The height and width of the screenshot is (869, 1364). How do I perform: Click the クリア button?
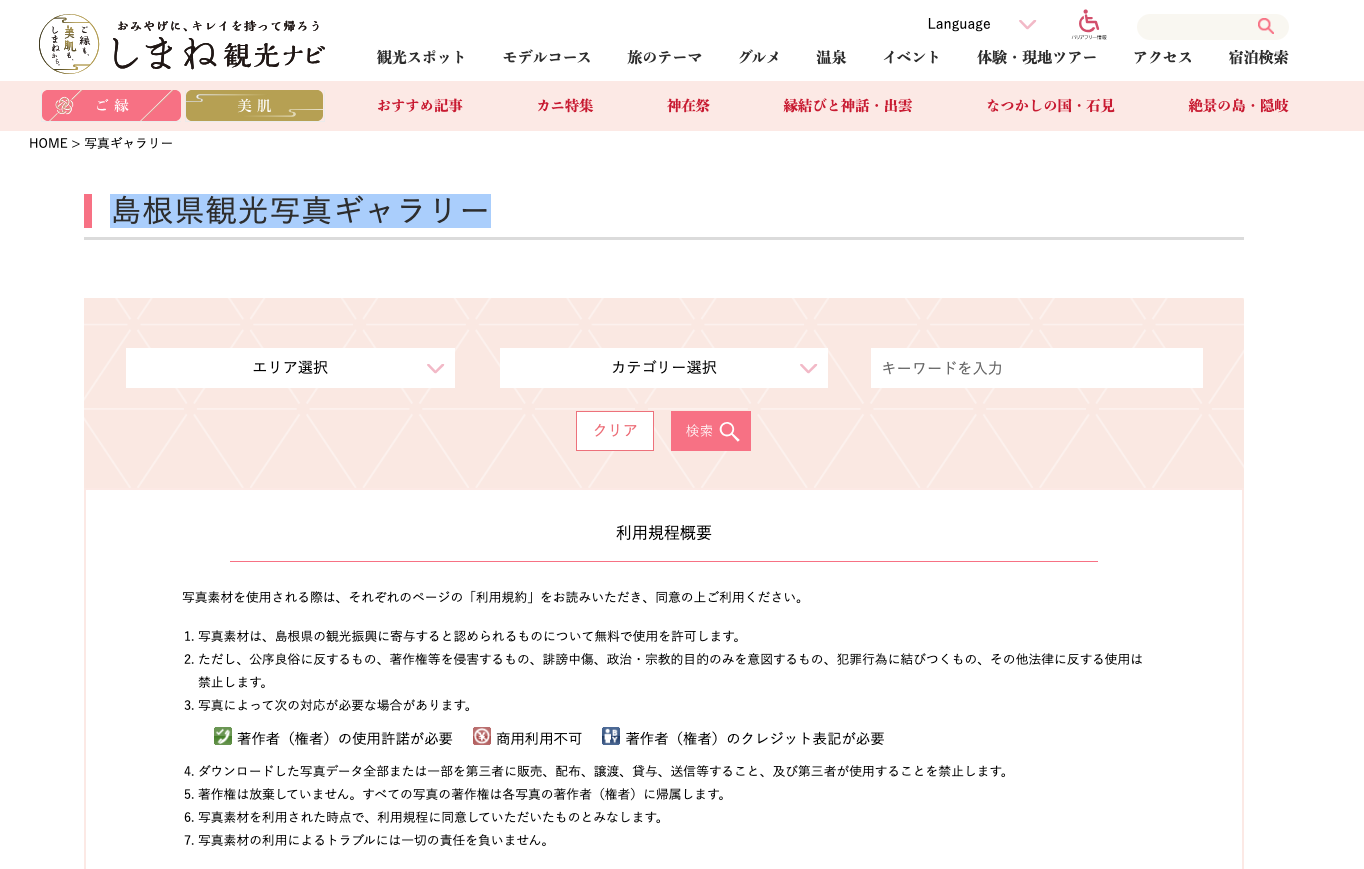coord(615,431)
